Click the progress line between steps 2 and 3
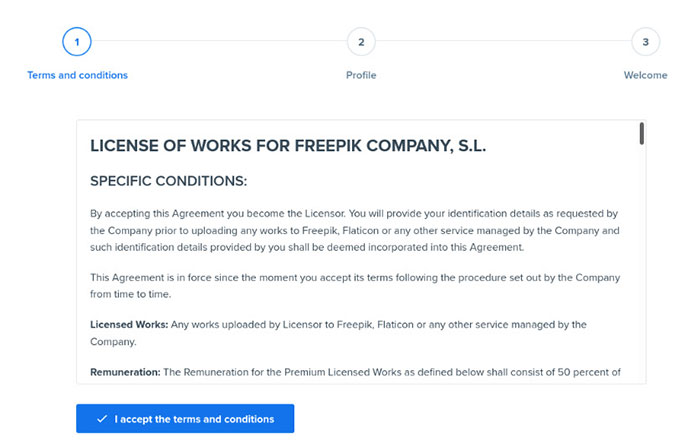The image size is (700, 448). (x=503, y=41)
